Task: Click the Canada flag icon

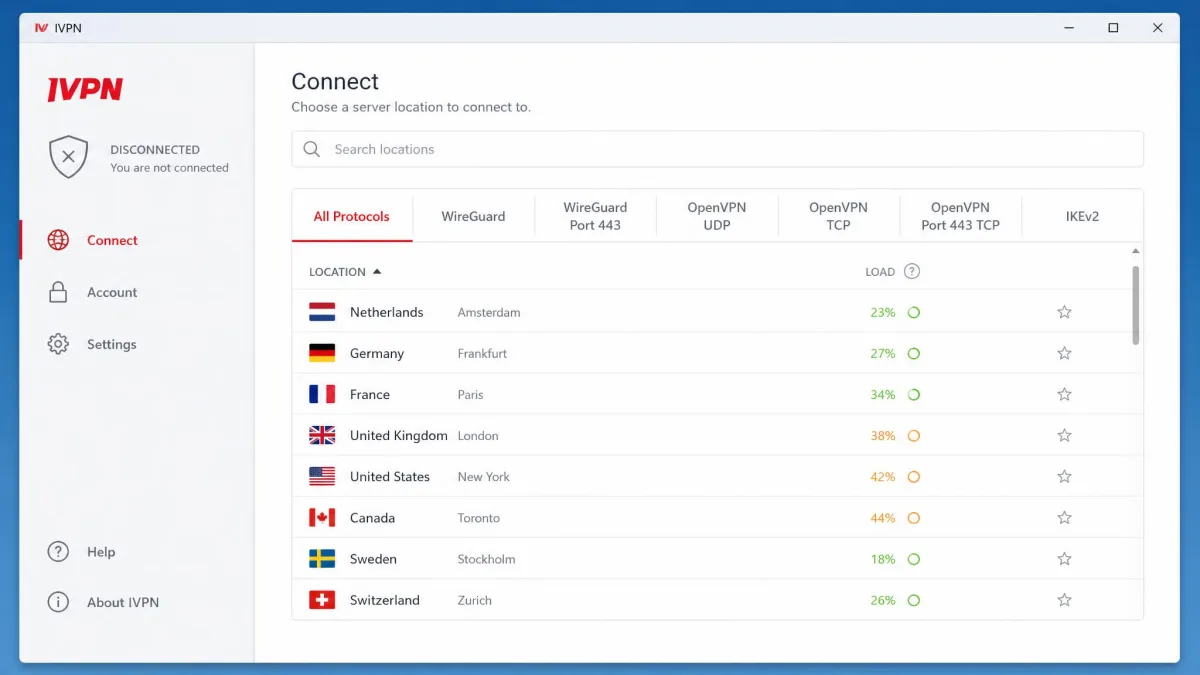Action: coord(322,518)
